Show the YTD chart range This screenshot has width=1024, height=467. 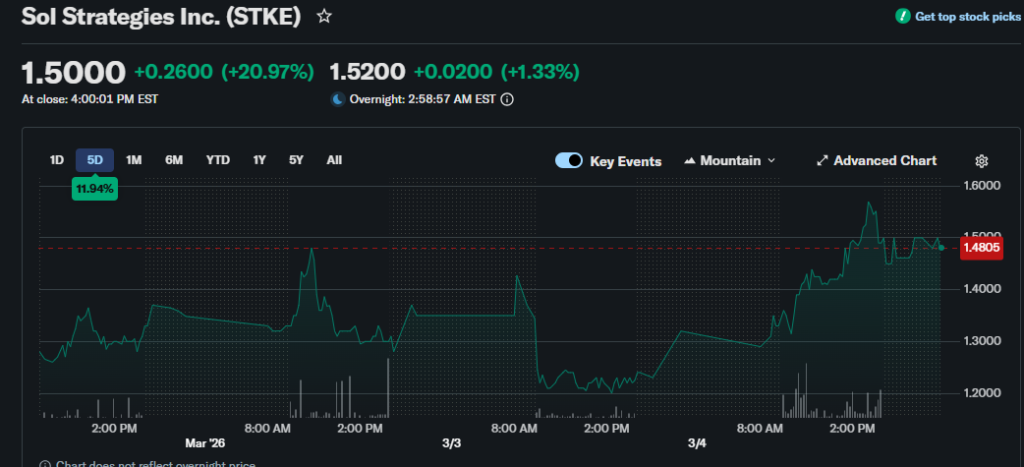tap(217, 160)
